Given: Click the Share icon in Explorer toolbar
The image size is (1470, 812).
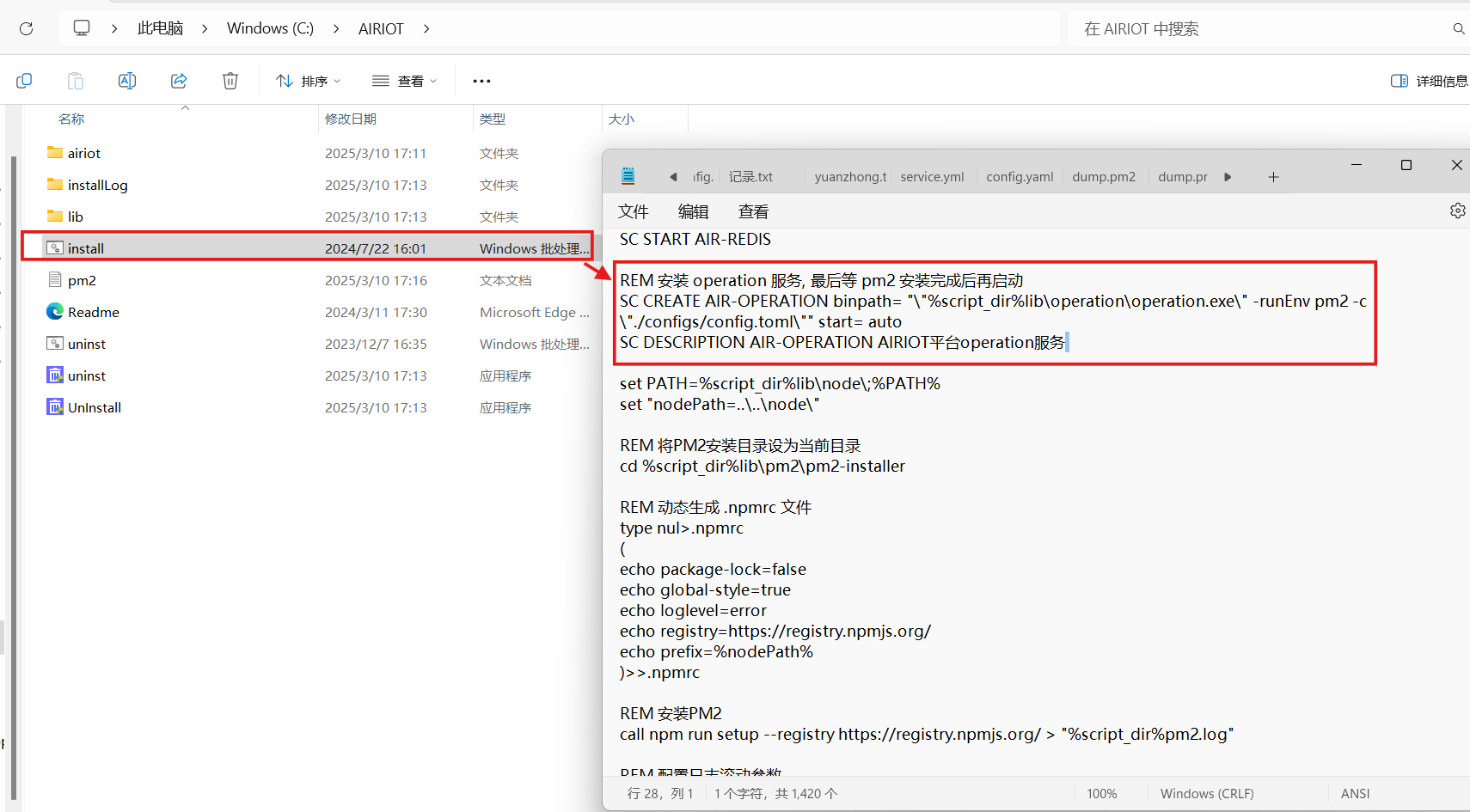Looking at the screenshot, I should 179,80.
